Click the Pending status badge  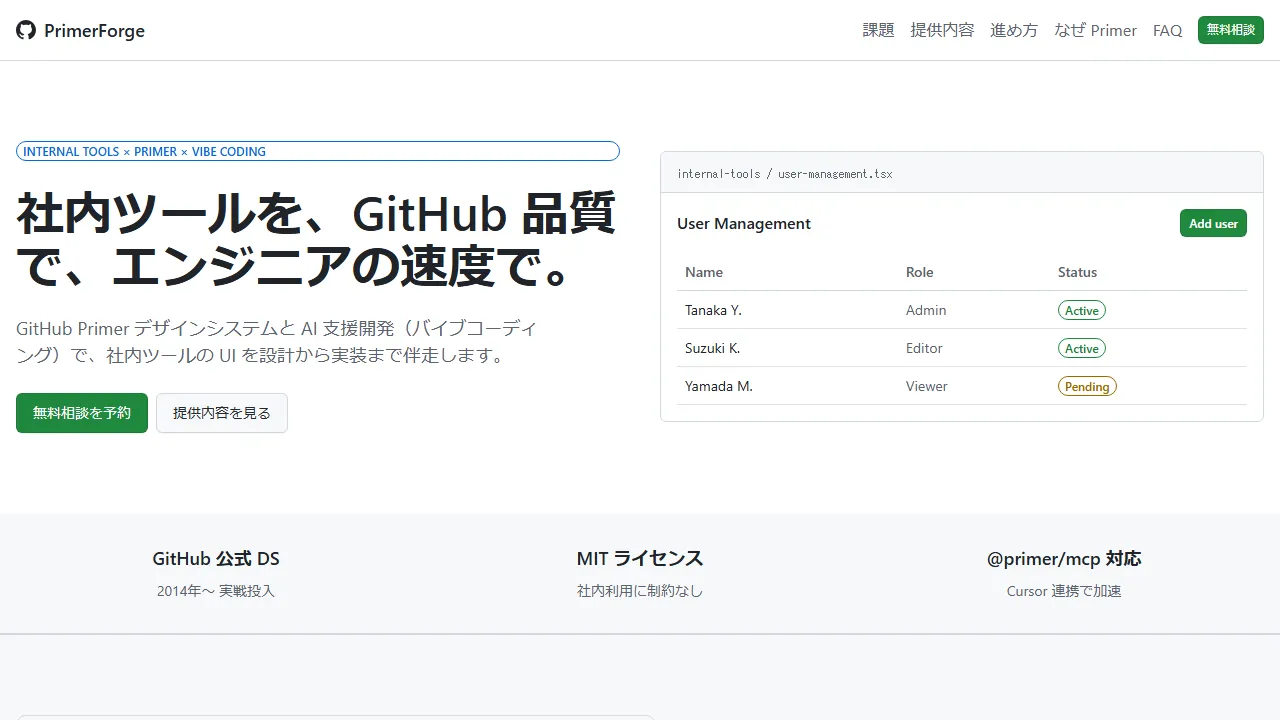click(1087, 387)
